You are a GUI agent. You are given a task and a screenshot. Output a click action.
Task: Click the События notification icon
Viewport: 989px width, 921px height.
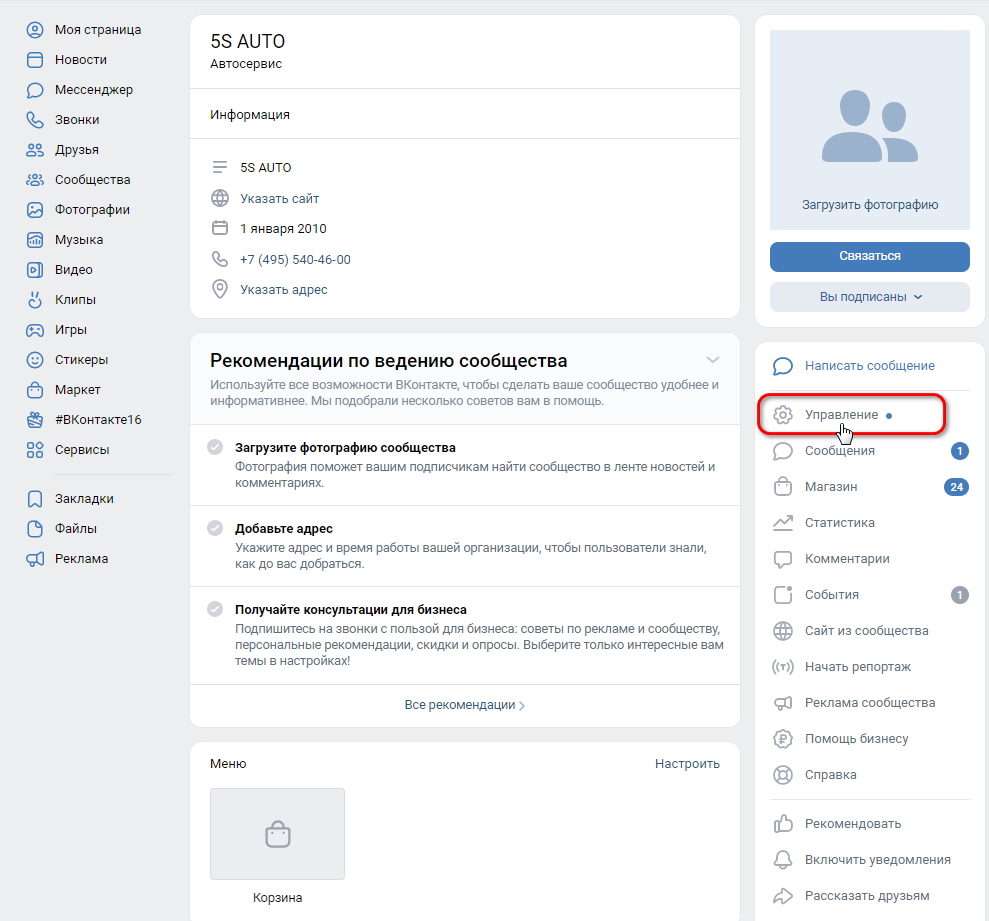[783, 595]
